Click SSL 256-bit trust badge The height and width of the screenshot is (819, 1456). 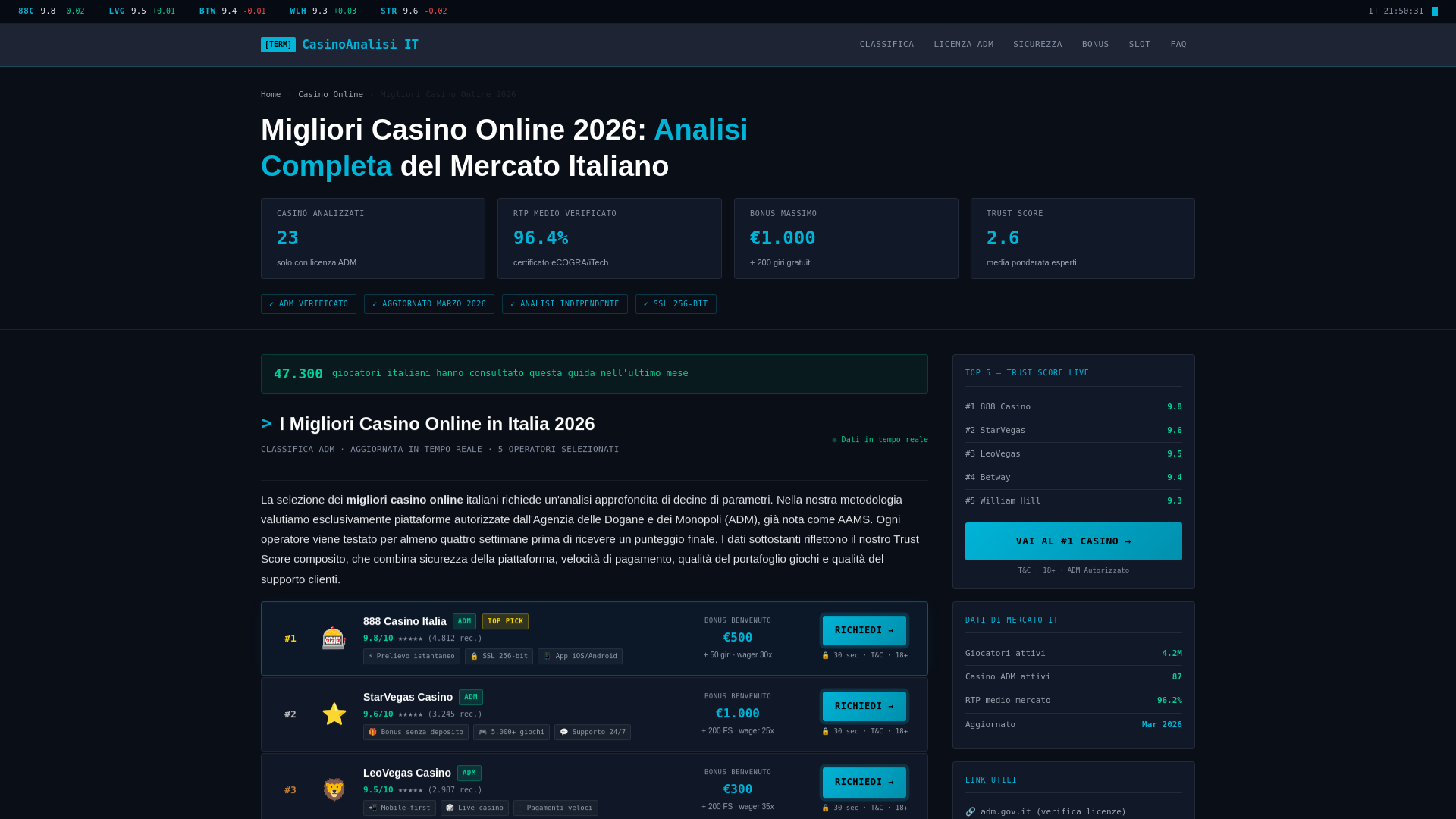[x=676, y=304]
